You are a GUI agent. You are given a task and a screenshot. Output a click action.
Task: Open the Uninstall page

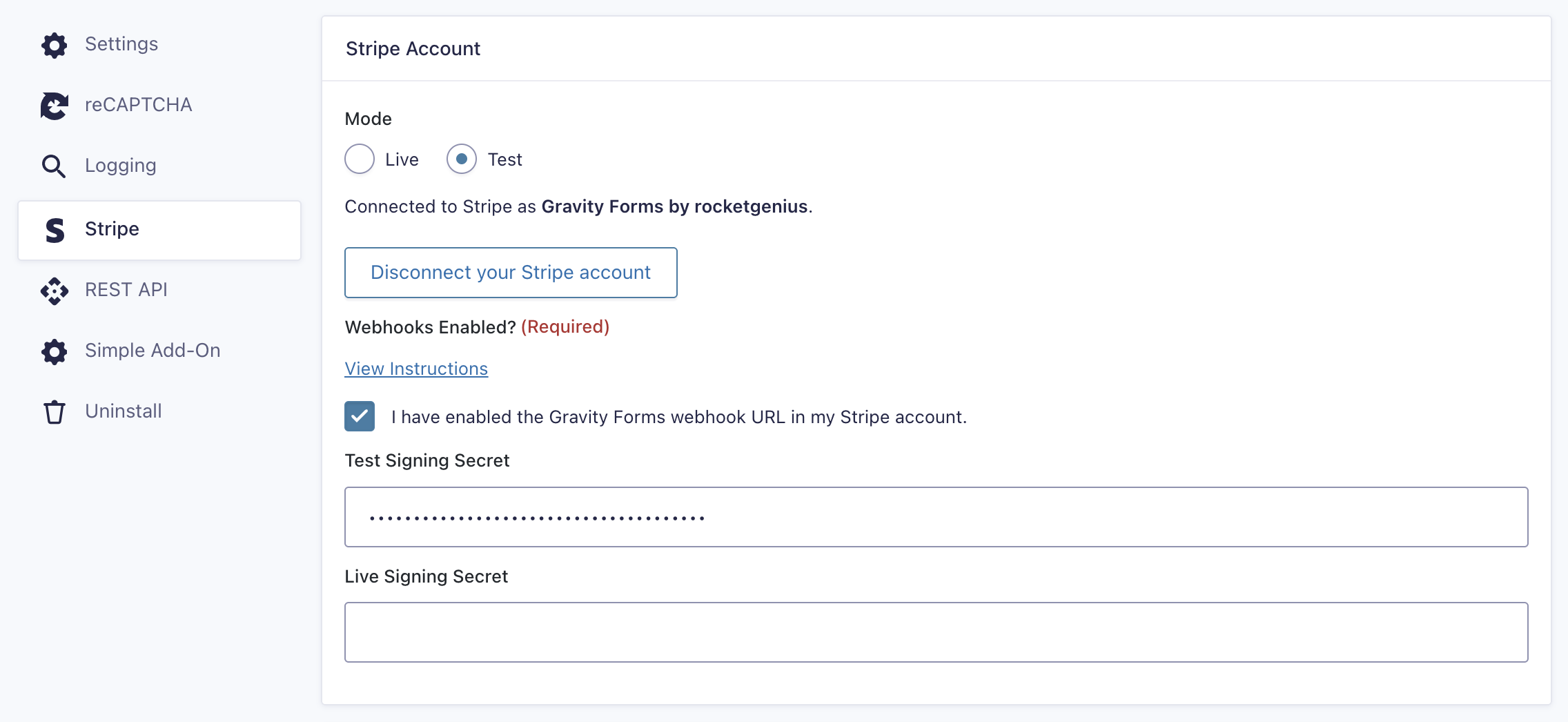click(123, 411)
